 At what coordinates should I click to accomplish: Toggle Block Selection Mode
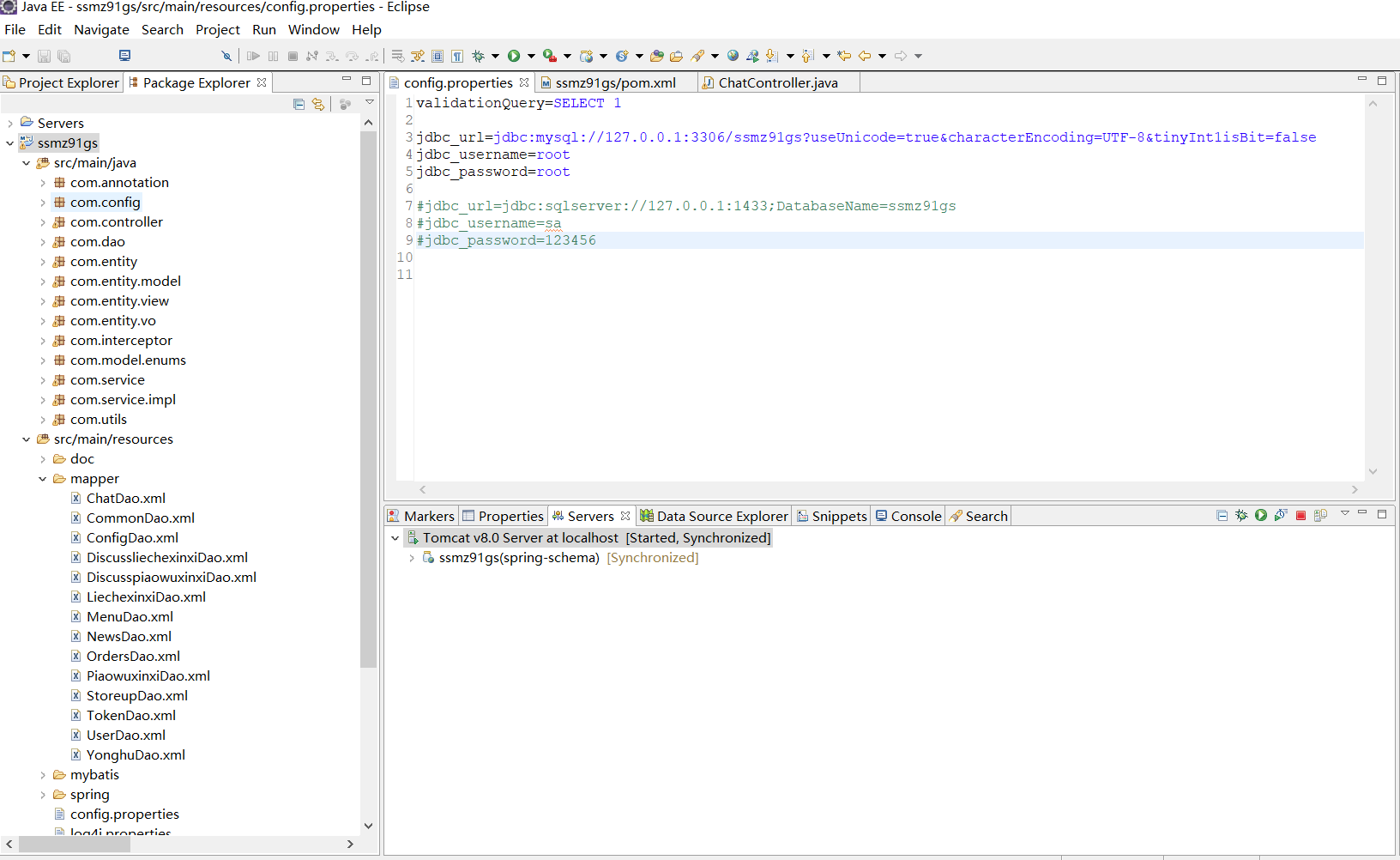(437, 56)
